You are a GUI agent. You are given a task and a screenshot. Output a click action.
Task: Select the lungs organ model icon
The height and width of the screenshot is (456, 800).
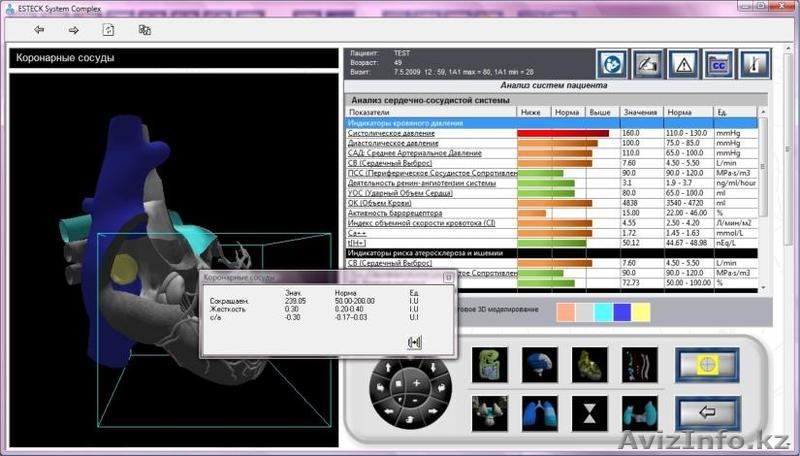tap(540, 412)
